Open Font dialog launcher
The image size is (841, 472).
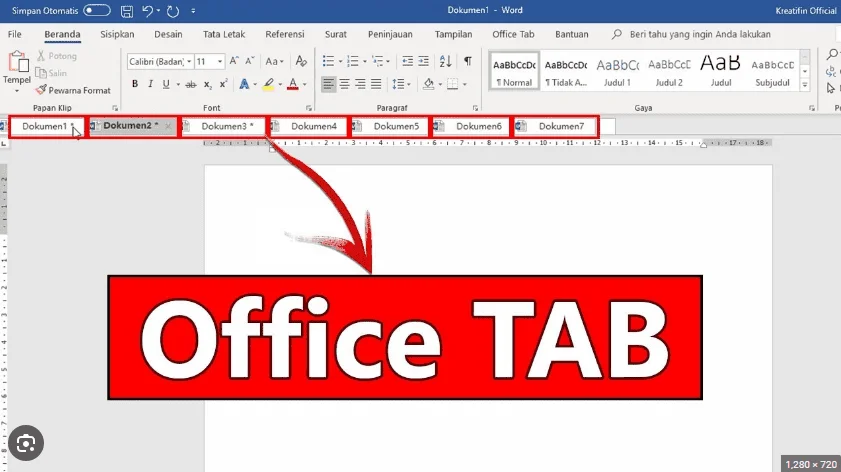pyautogui.click(x=309, y=108)
